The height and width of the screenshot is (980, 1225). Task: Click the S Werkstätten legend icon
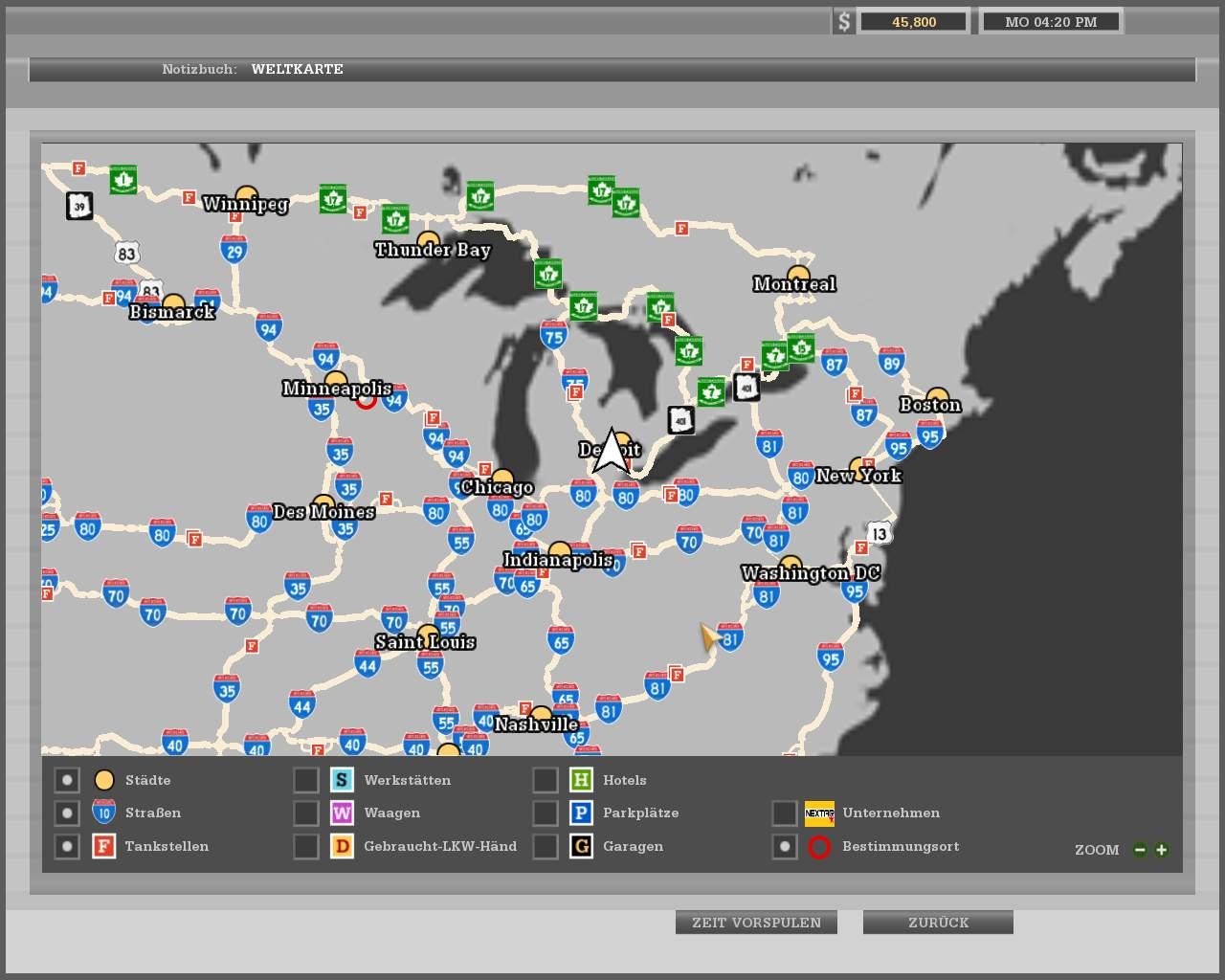pos(342,780)
